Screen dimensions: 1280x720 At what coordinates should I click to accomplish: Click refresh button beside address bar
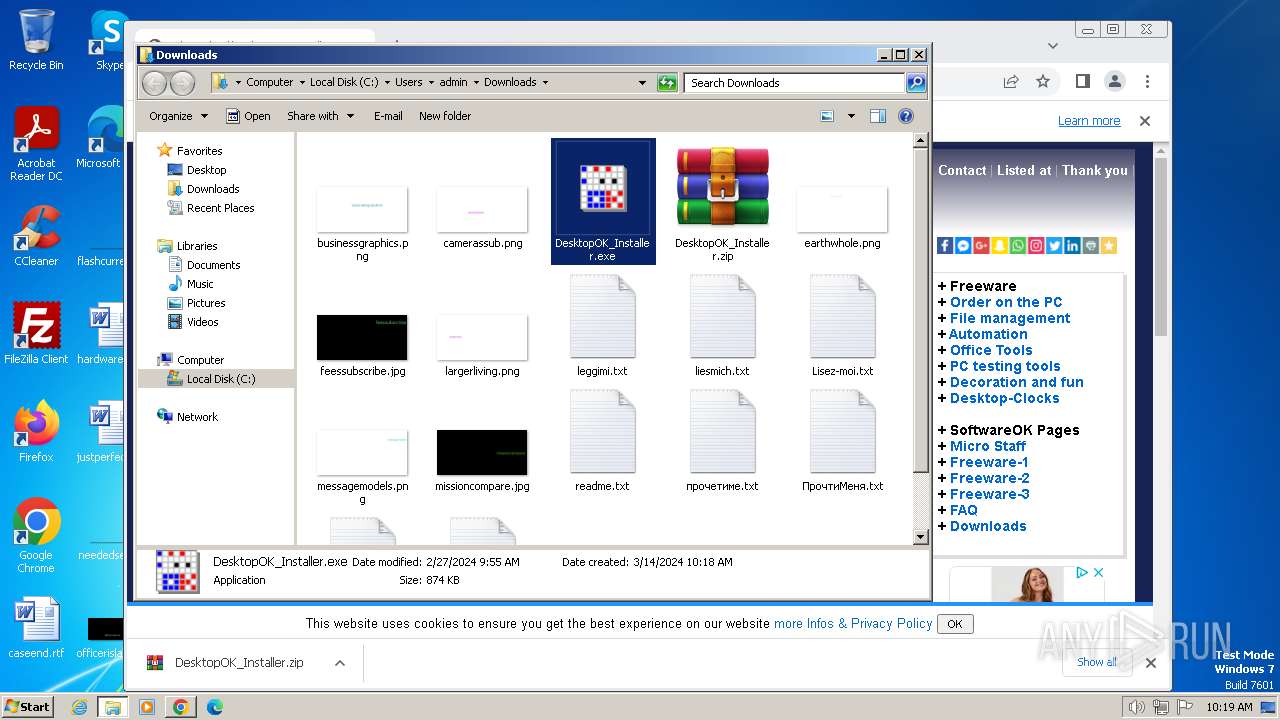coord(667,83)
